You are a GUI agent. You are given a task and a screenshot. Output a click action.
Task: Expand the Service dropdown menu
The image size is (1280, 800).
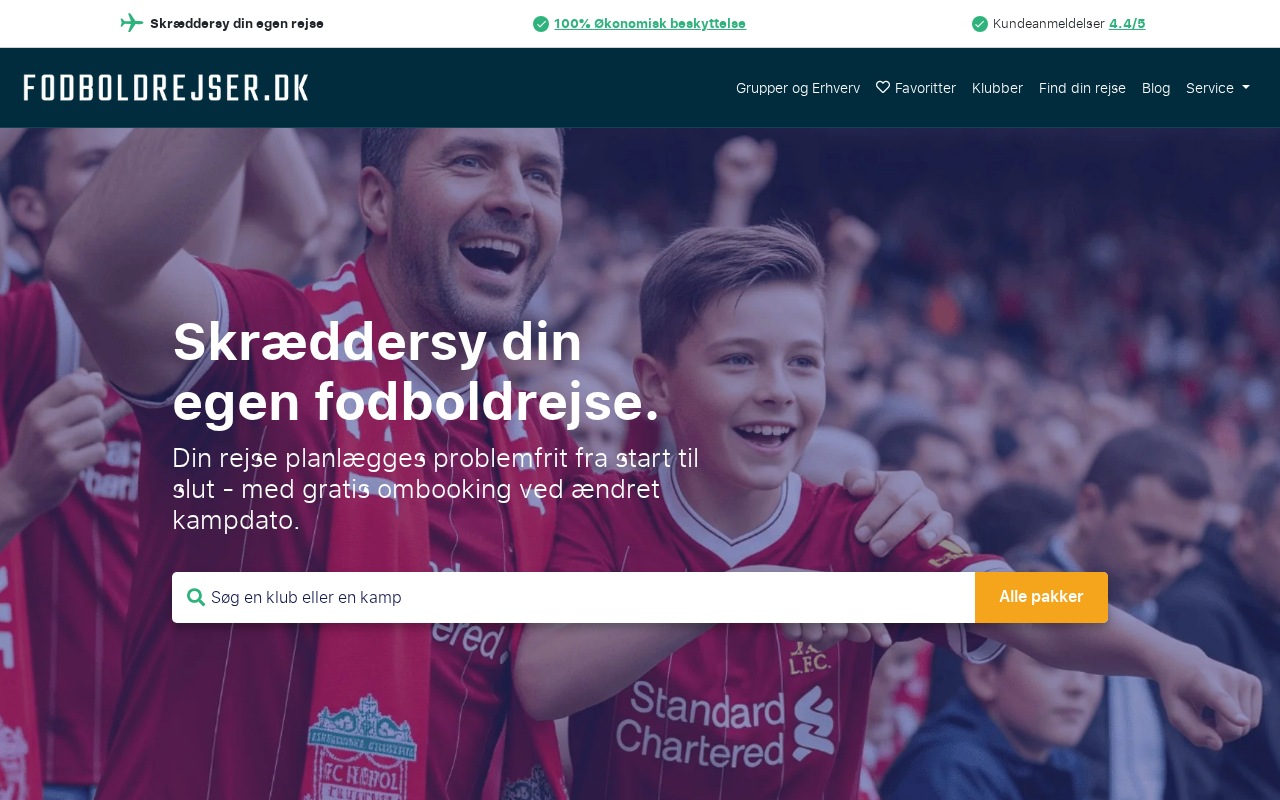click(x=1218, y=88)
